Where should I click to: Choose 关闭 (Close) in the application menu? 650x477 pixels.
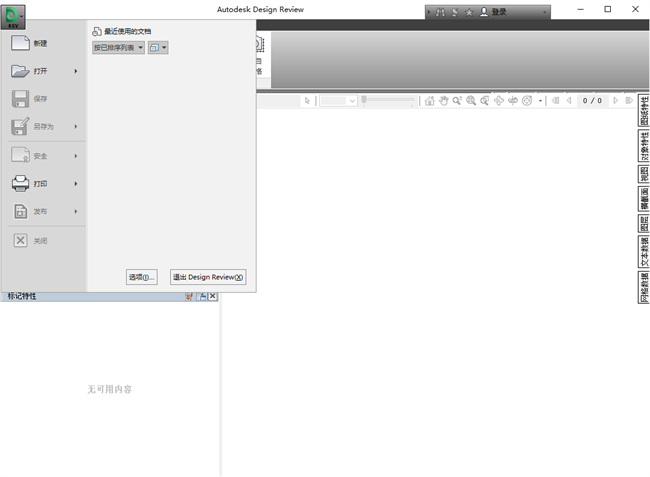44,240
